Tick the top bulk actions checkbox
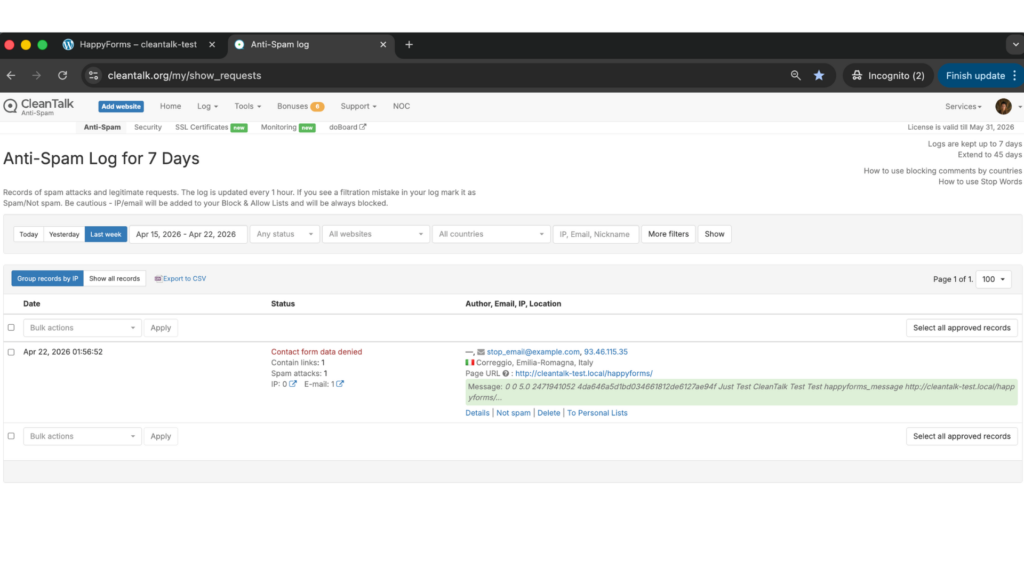Screen dimensions: 1024x576 (9, 327)
